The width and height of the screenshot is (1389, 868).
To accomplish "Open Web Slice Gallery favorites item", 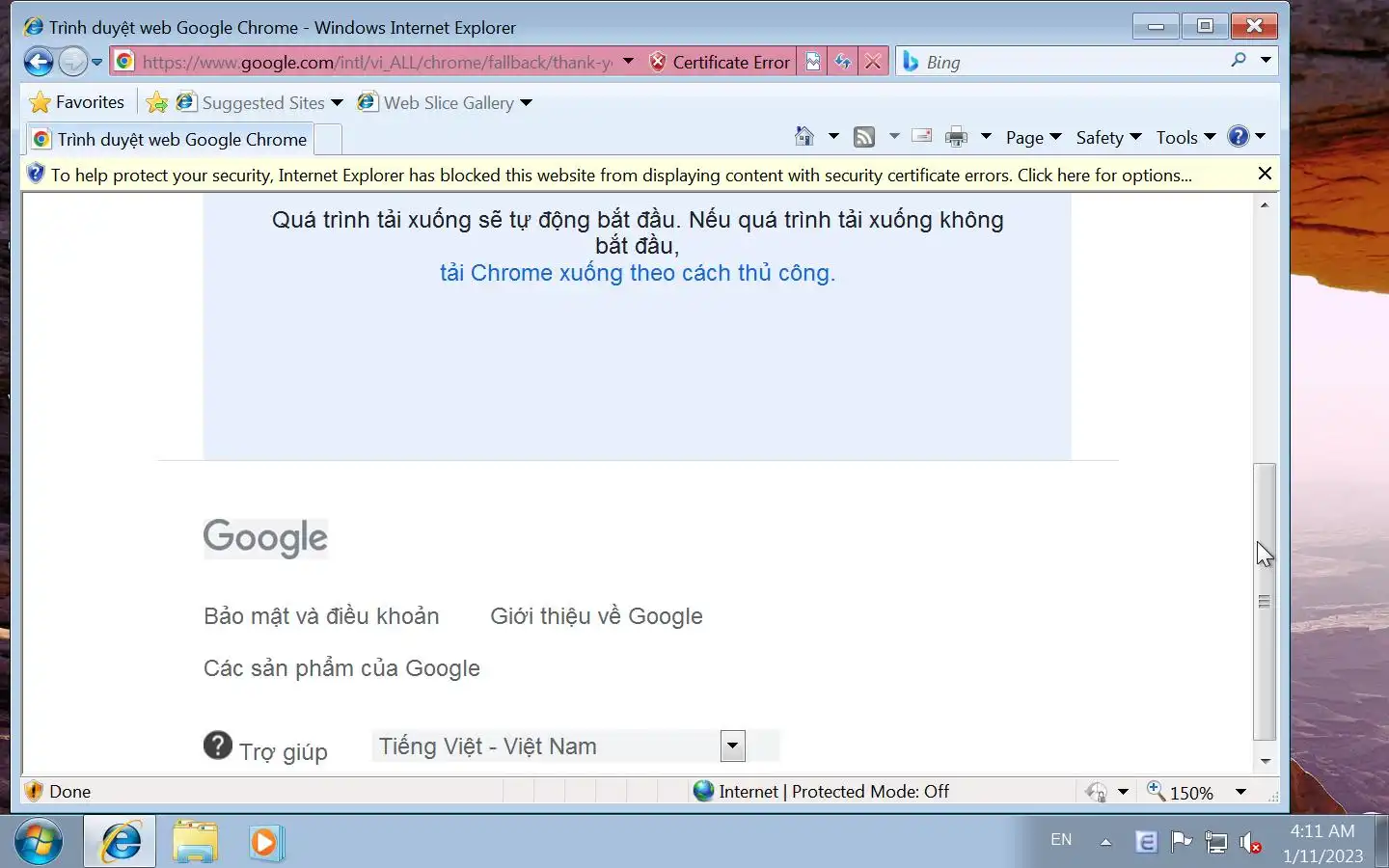I will click(x=445, y=102).
